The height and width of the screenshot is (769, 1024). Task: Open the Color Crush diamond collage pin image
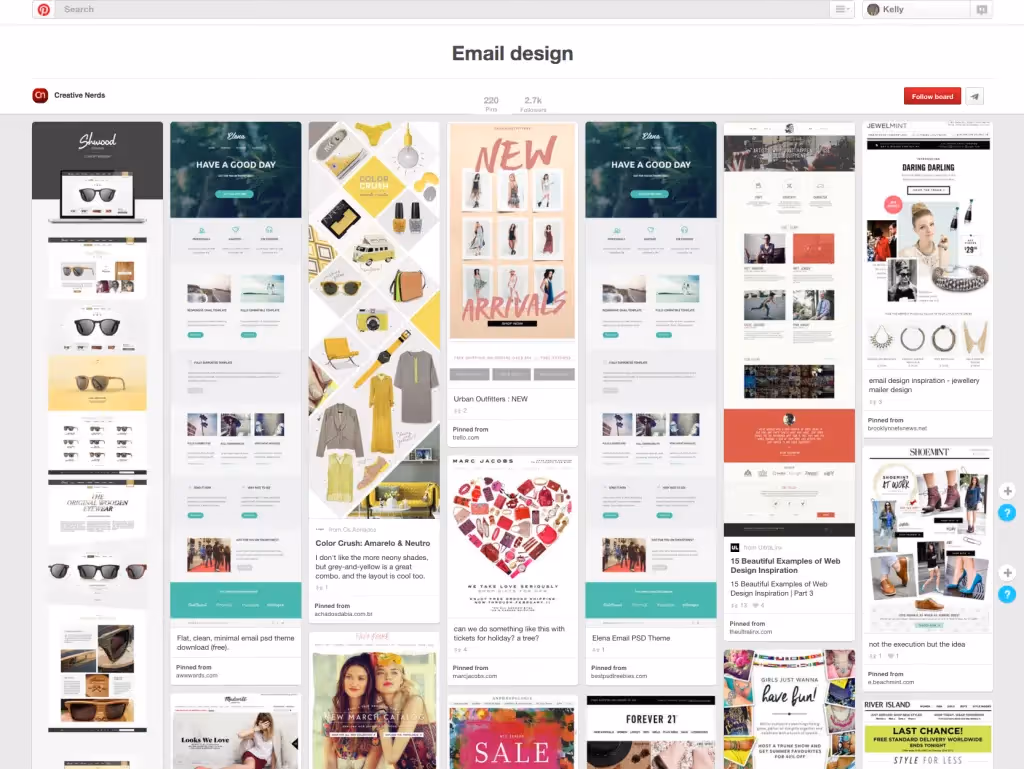tap(374, 320)
